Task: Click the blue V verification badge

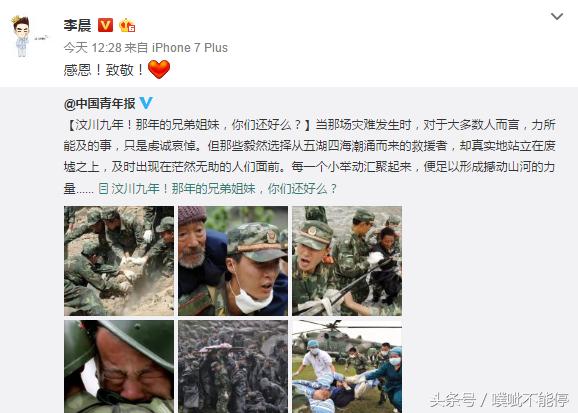Action: [x=146, y=103]
